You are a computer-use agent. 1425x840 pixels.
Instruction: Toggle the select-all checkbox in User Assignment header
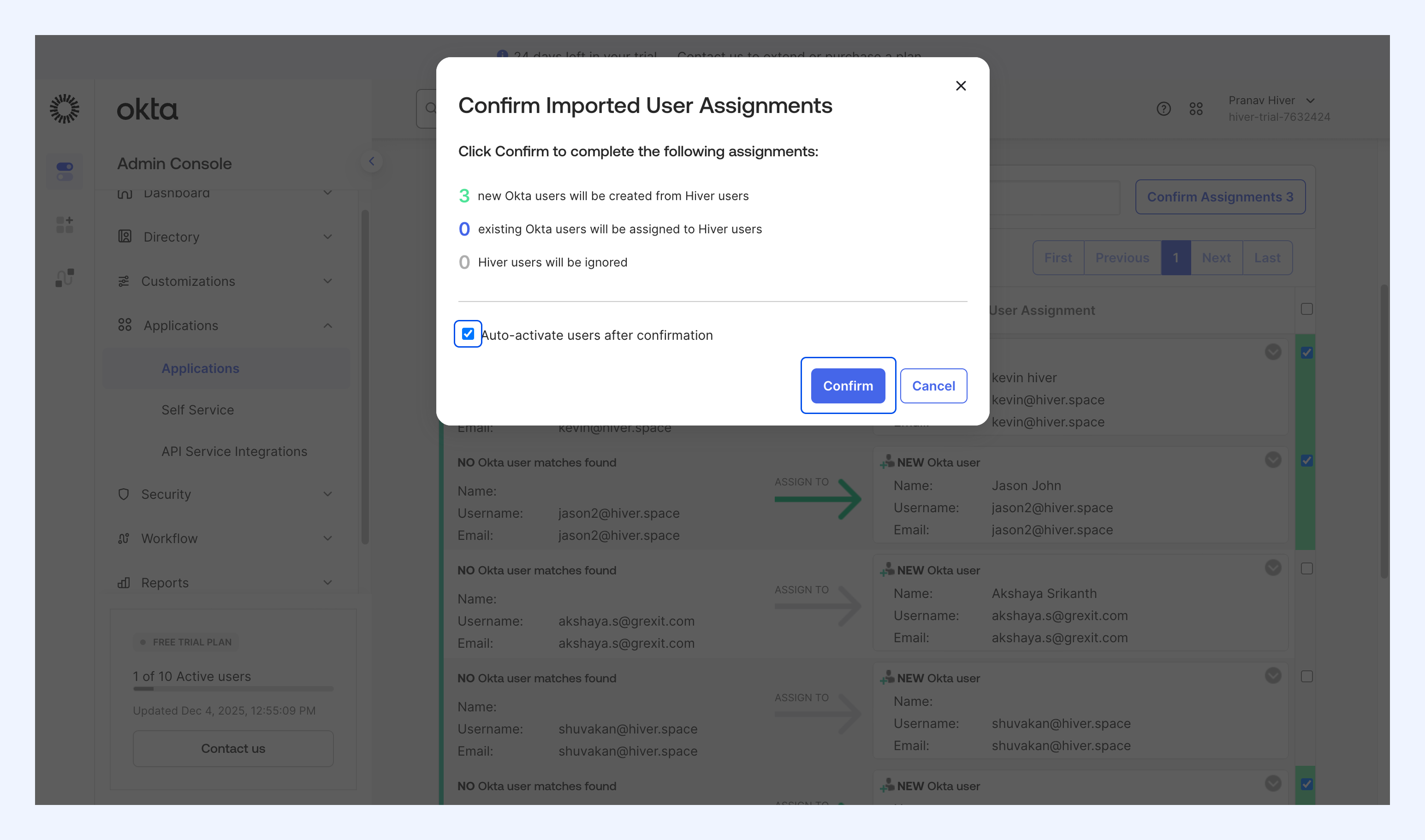pyautogui.click(x=1306, y=309)
